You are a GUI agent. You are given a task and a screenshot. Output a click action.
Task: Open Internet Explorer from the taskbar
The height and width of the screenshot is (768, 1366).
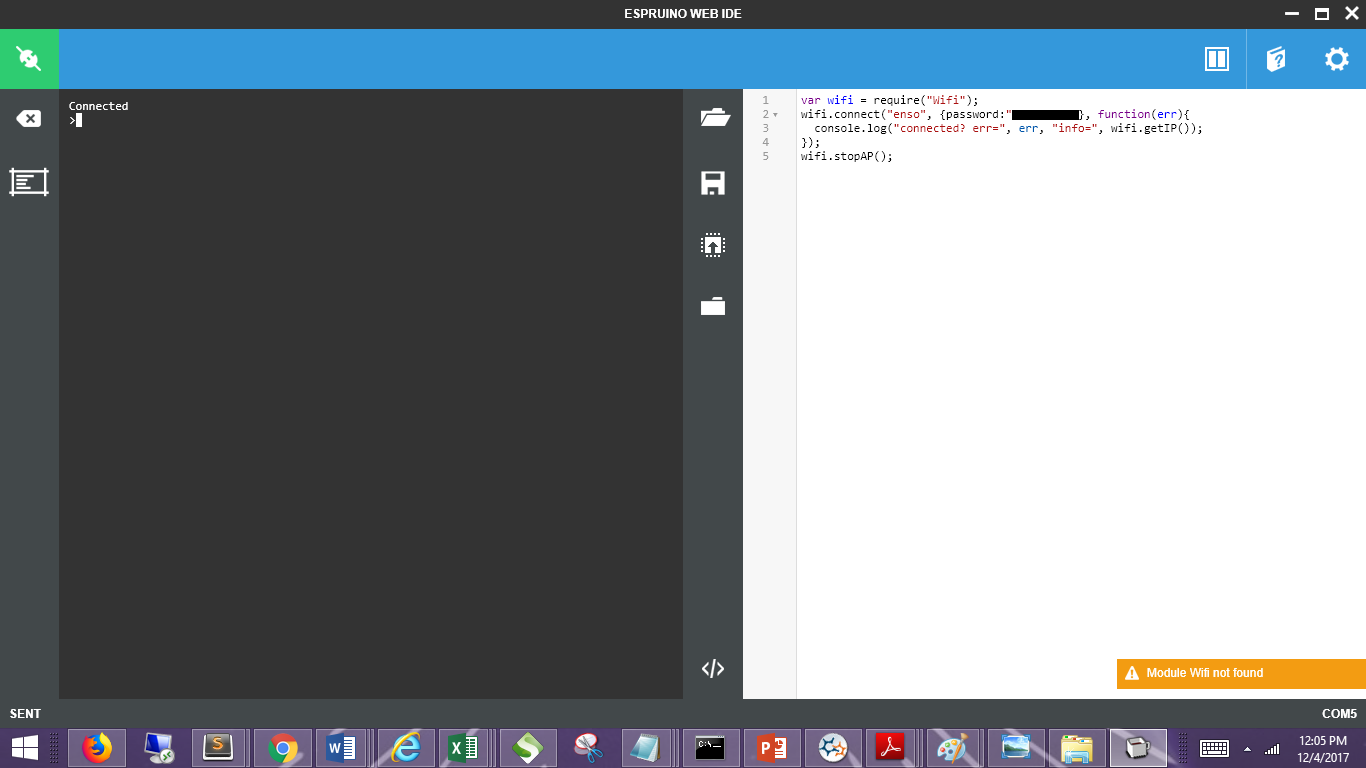[405, 748]
